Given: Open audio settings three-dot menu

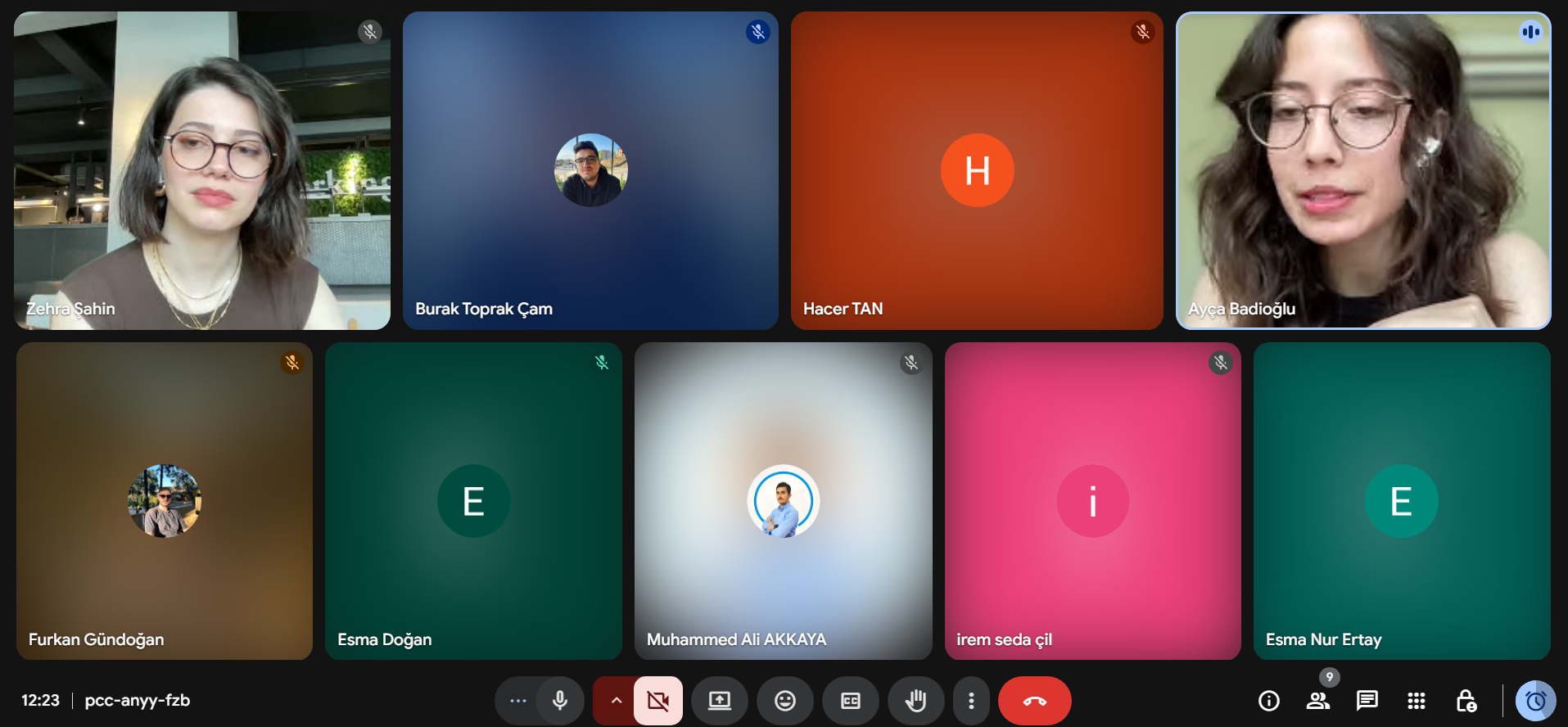Looking at the screenshot, I should 517,701.
